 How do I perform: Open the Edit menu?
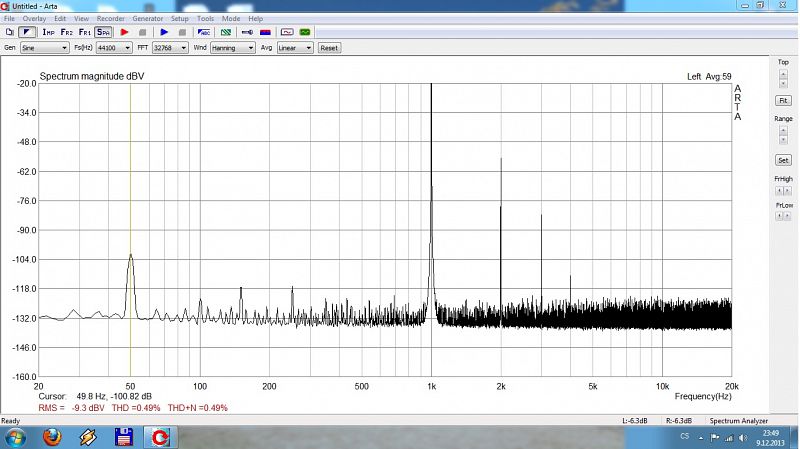point(60,18)
